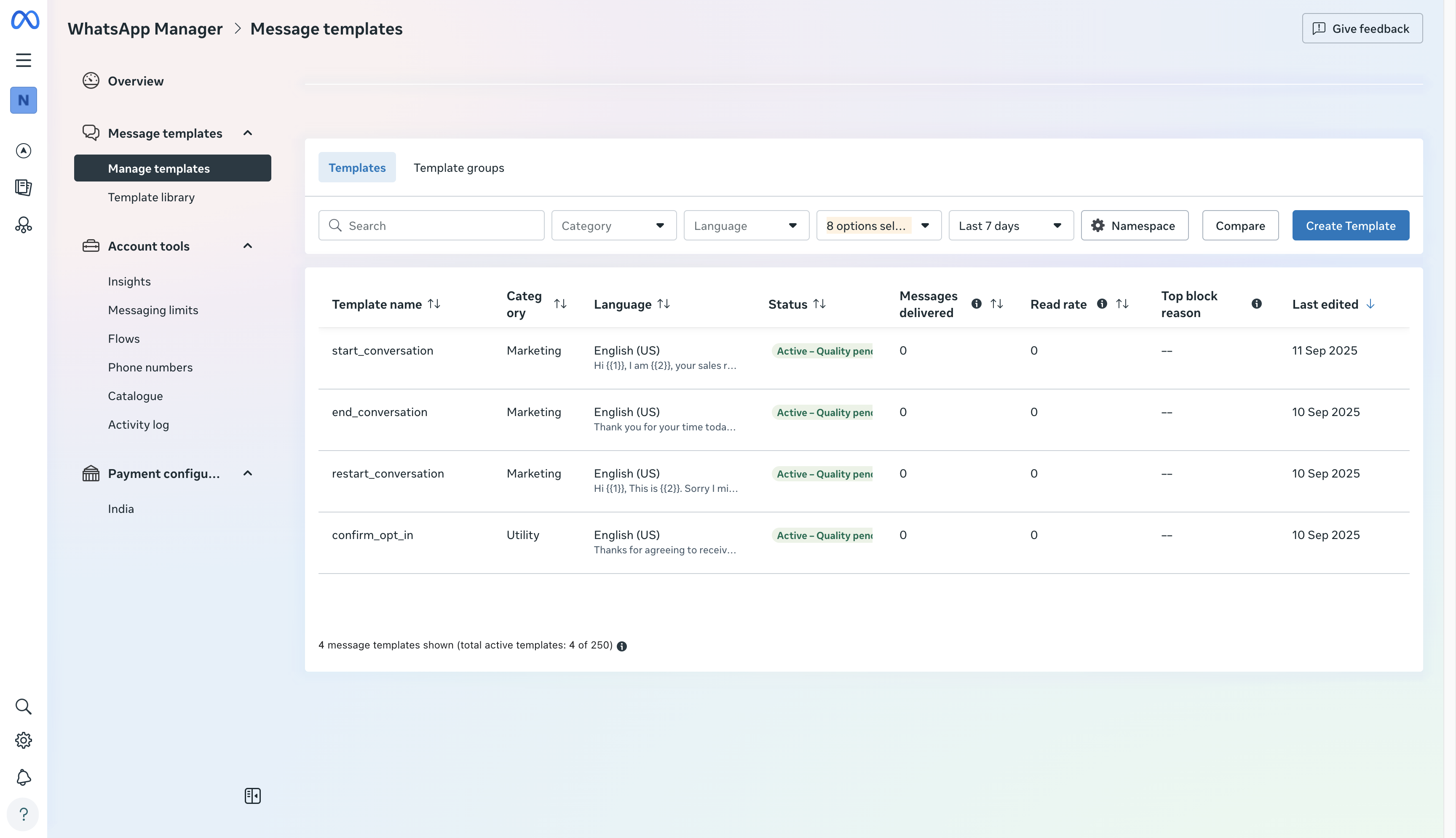Toggle sort order on Status column
Image resolution: width=1456 pixels, height=838 pixels.
[x=819, y=304]
